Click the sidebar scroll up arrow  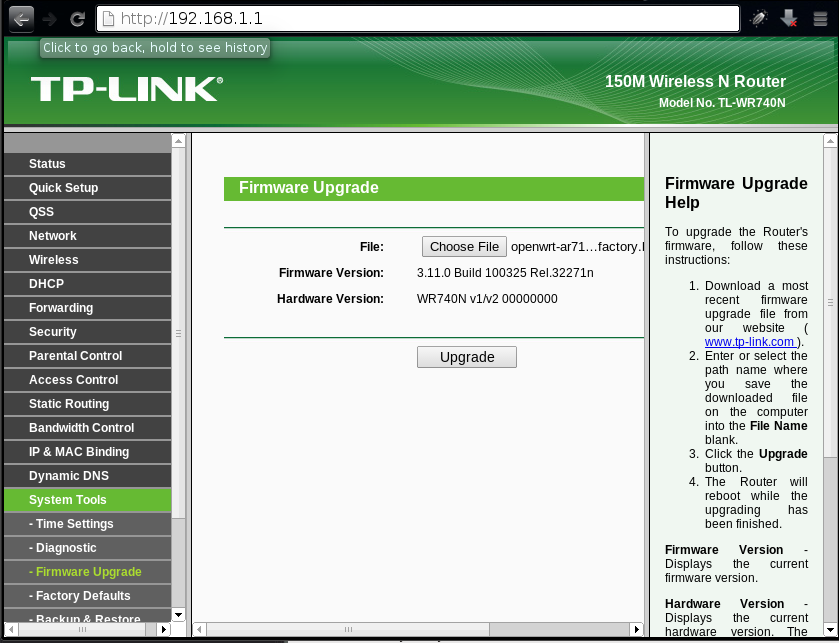[179, 141]
